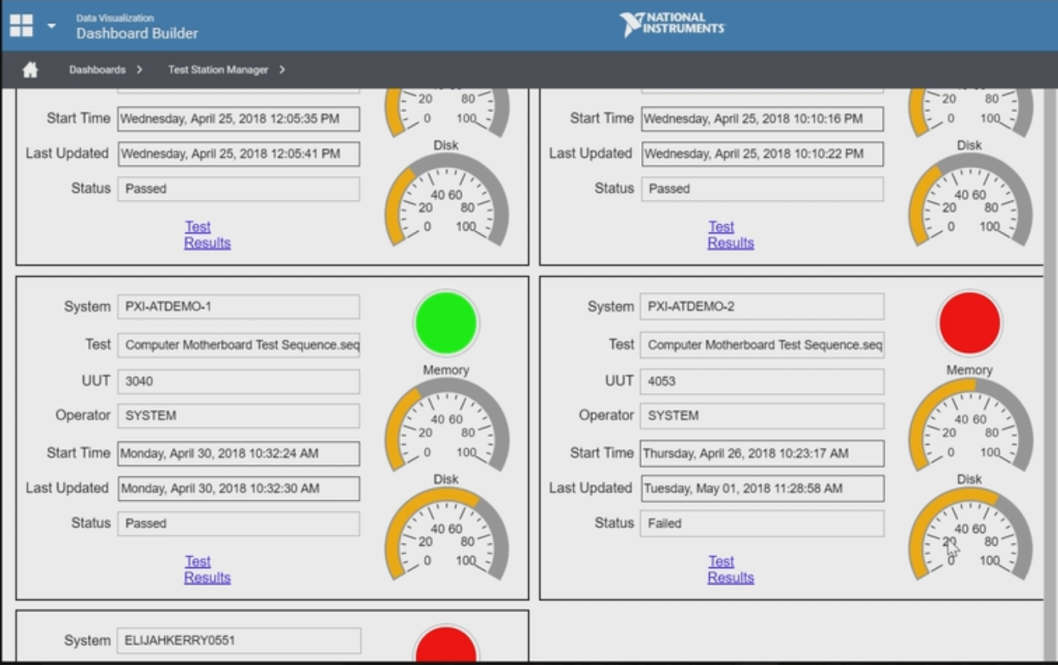Open Test Results link for PXI-ATDEMO-2
The image size is (1058, 665).
[730, 569]
